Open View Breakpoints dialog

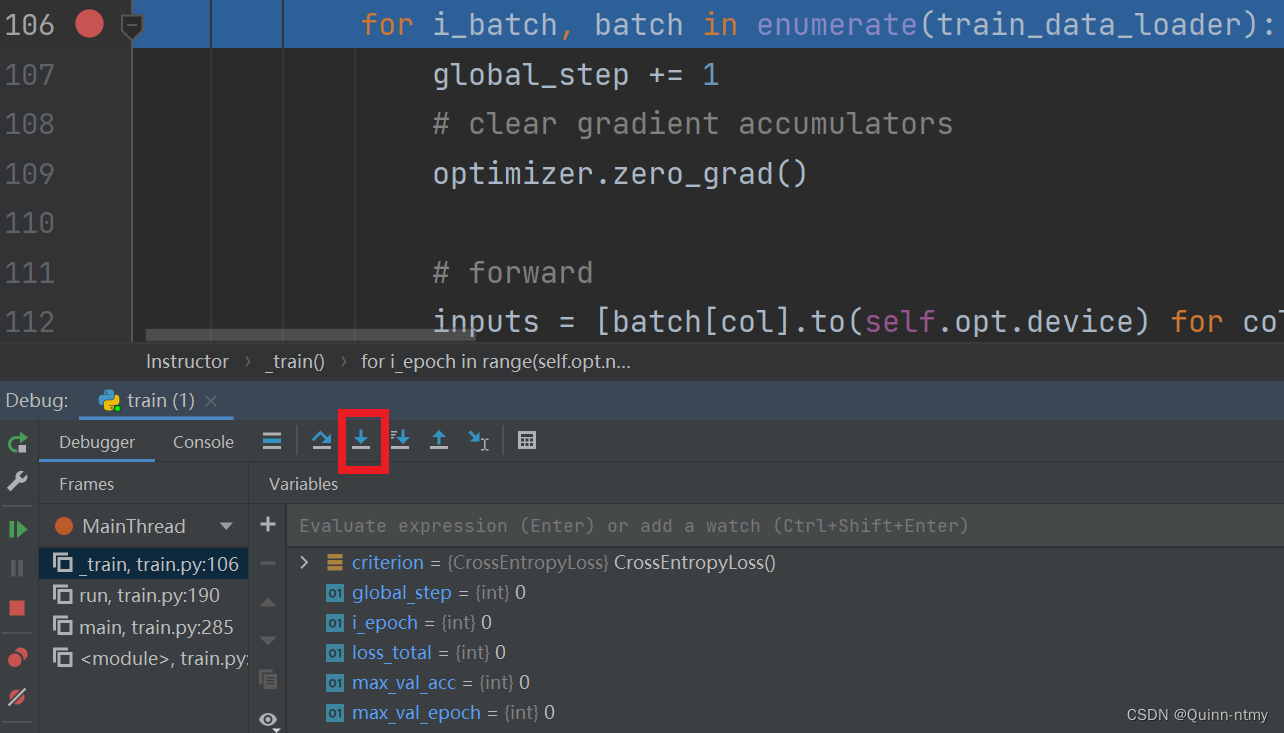(17, 658)
